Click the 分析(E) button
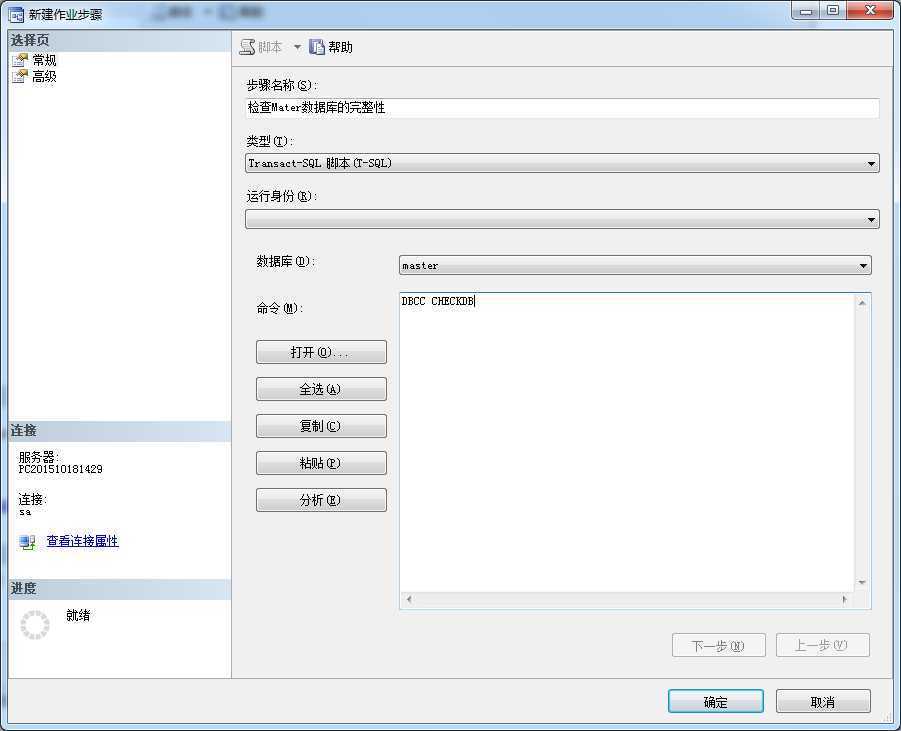This screenshot has width=901, height=731. (321, 500)
